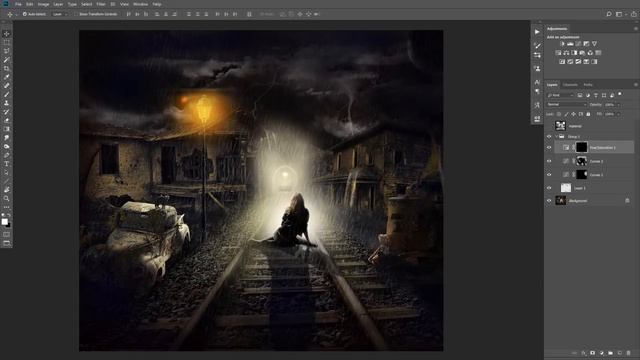
Task: Click the Opacity value field
Action: coord(609,104)
